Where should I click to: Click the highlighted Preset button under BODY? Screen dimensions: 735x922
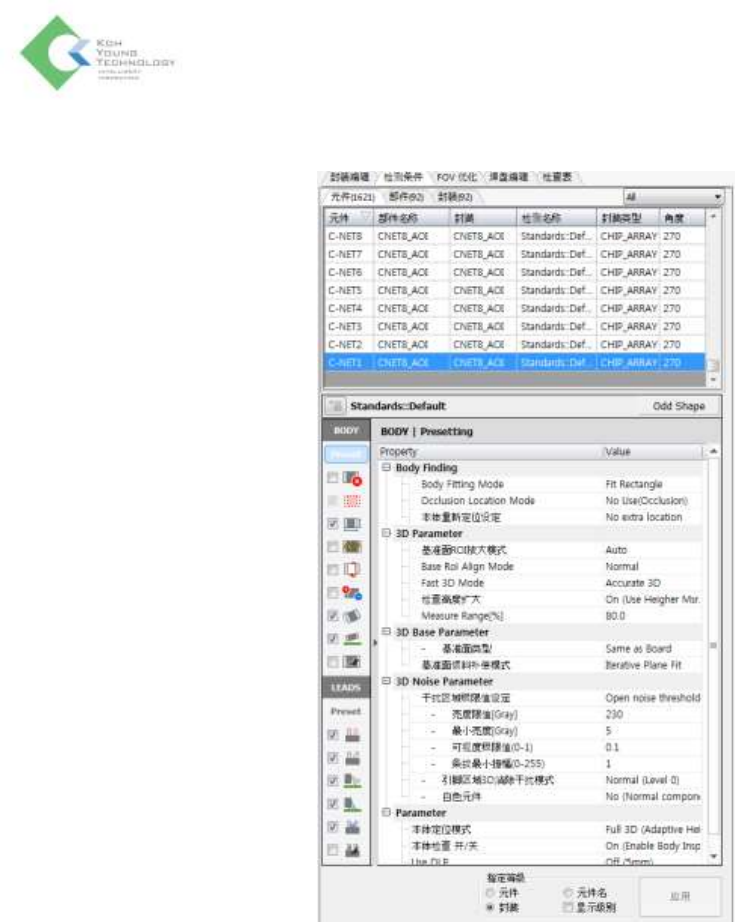coord(346,453)
